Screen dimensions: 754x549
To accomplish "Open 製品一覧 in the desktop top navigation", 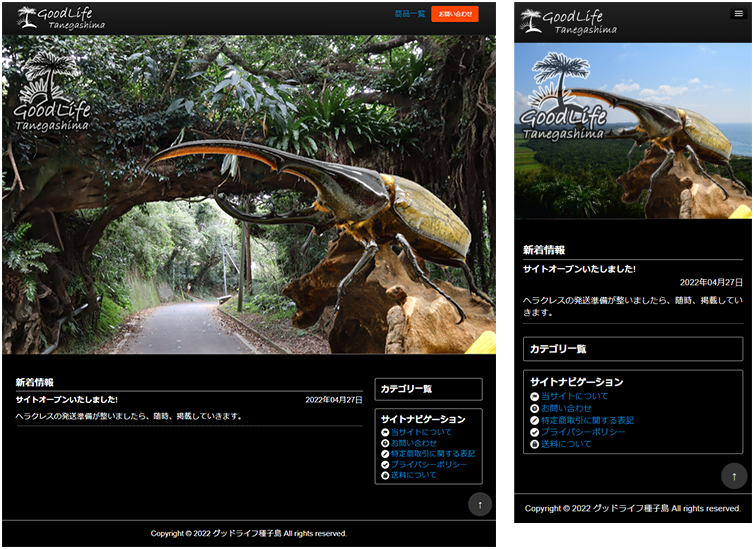I will (x=409, y=14).
